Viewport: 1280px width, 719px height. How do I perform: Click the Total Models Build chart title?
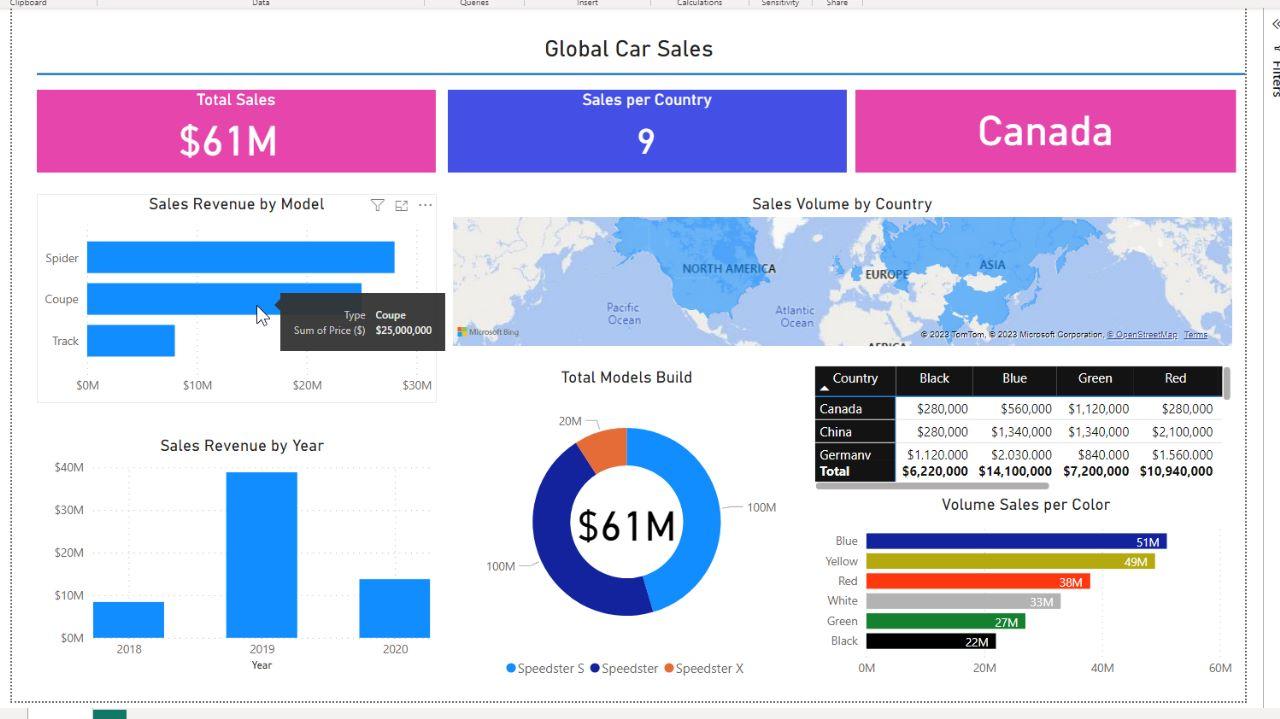(x=627, y=377)
